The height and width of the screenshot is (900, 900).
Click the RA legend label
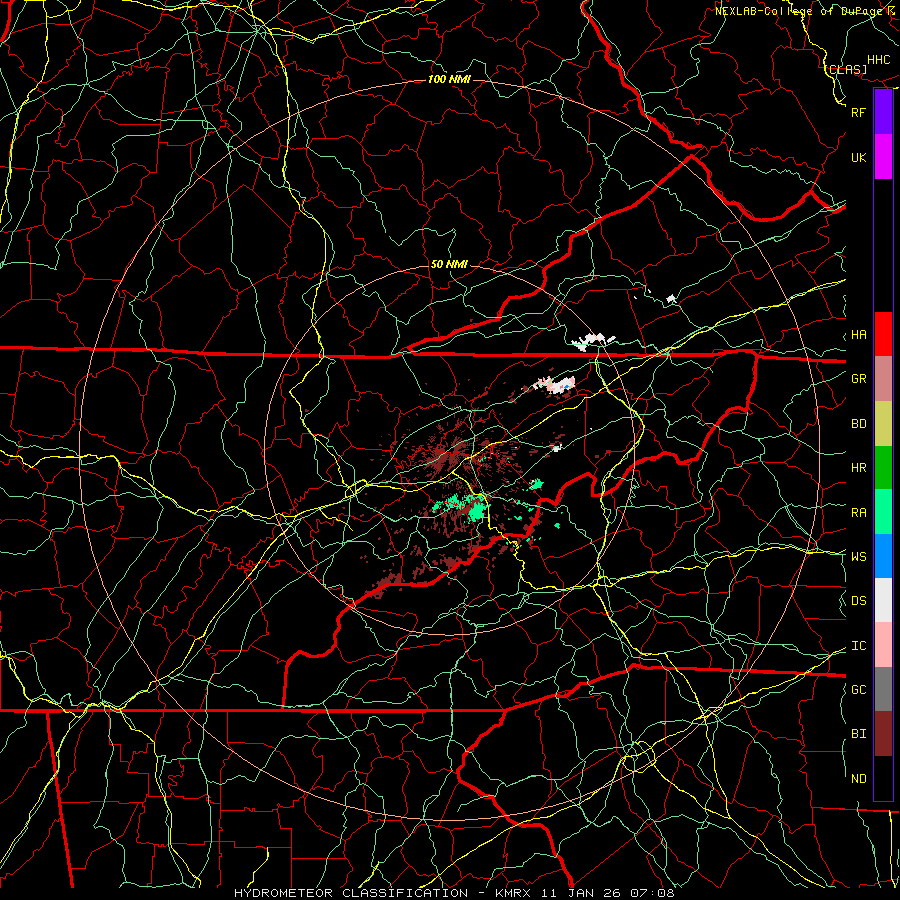click(858, 513)
